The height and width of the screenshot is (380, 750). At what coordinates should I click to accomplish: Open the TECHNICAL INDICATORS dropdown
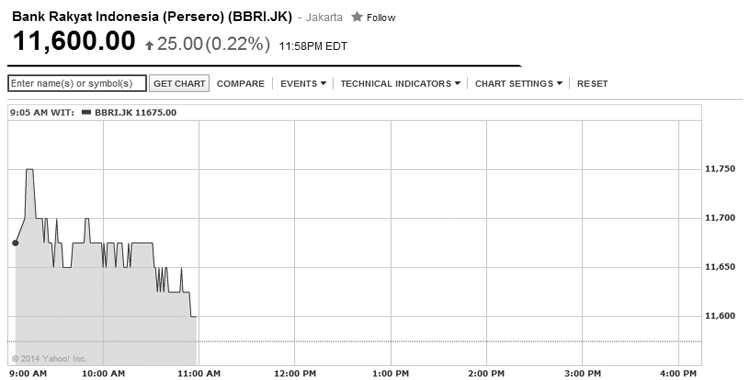(400, 84)
